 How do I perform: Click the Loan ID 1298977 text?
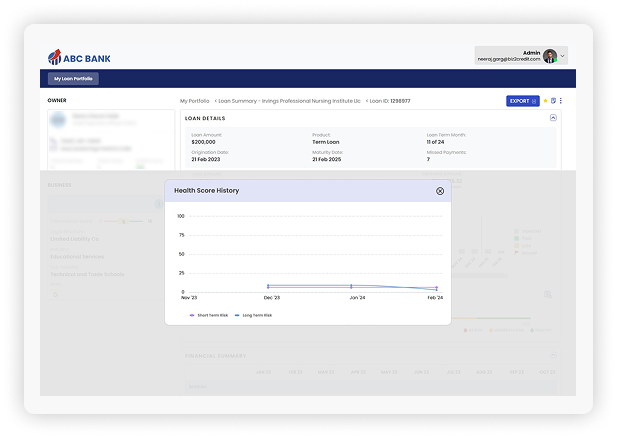[x=390, y=101]
